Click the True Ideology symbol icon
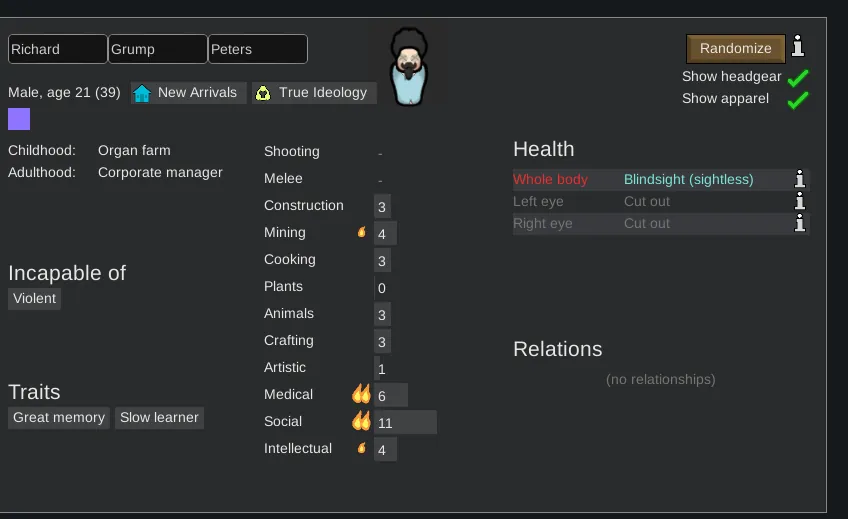Viewport: 848px width, 519px height. click(263, 93)
